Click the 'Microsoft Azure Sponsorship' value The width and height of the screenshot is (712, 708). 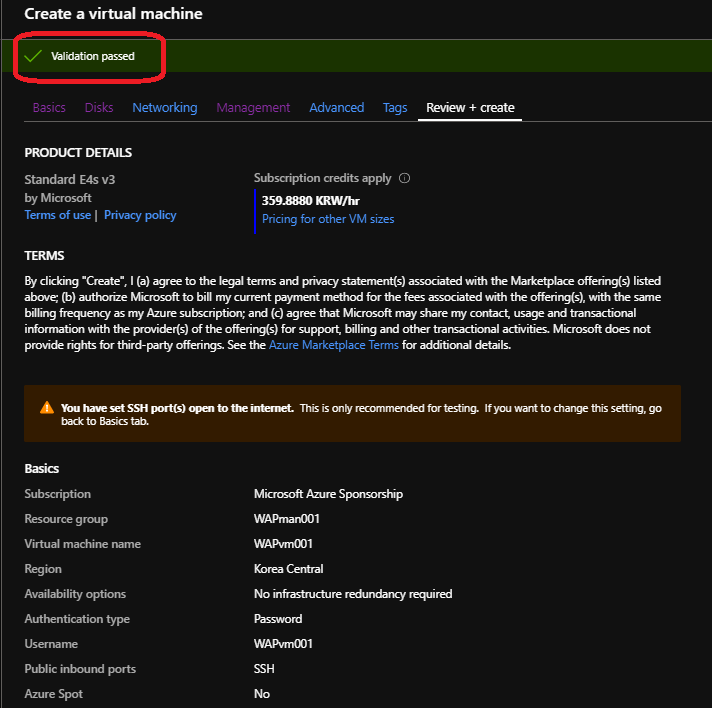click(328, 494)
